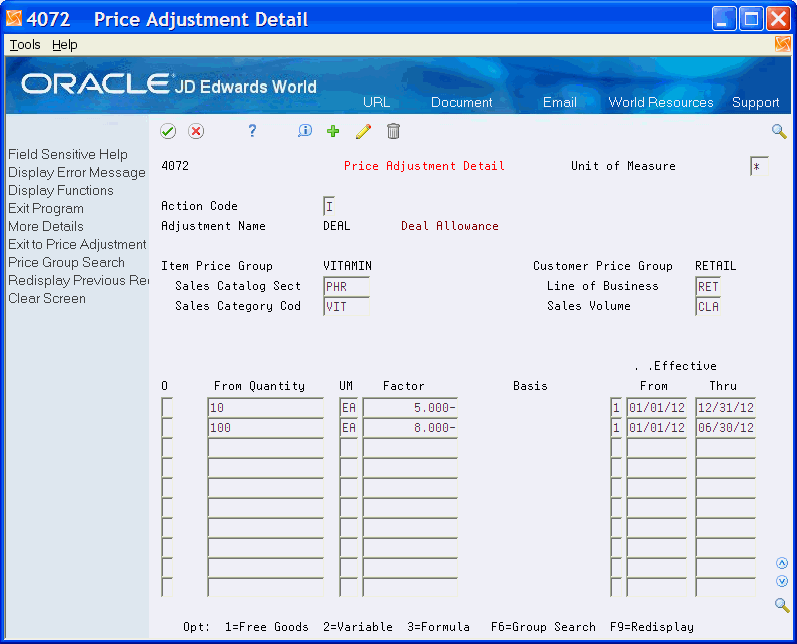The width and height of the screenshot is (797, 644).
Task: Click From Quantity field containing 100
Action: (x=265, y=427)
